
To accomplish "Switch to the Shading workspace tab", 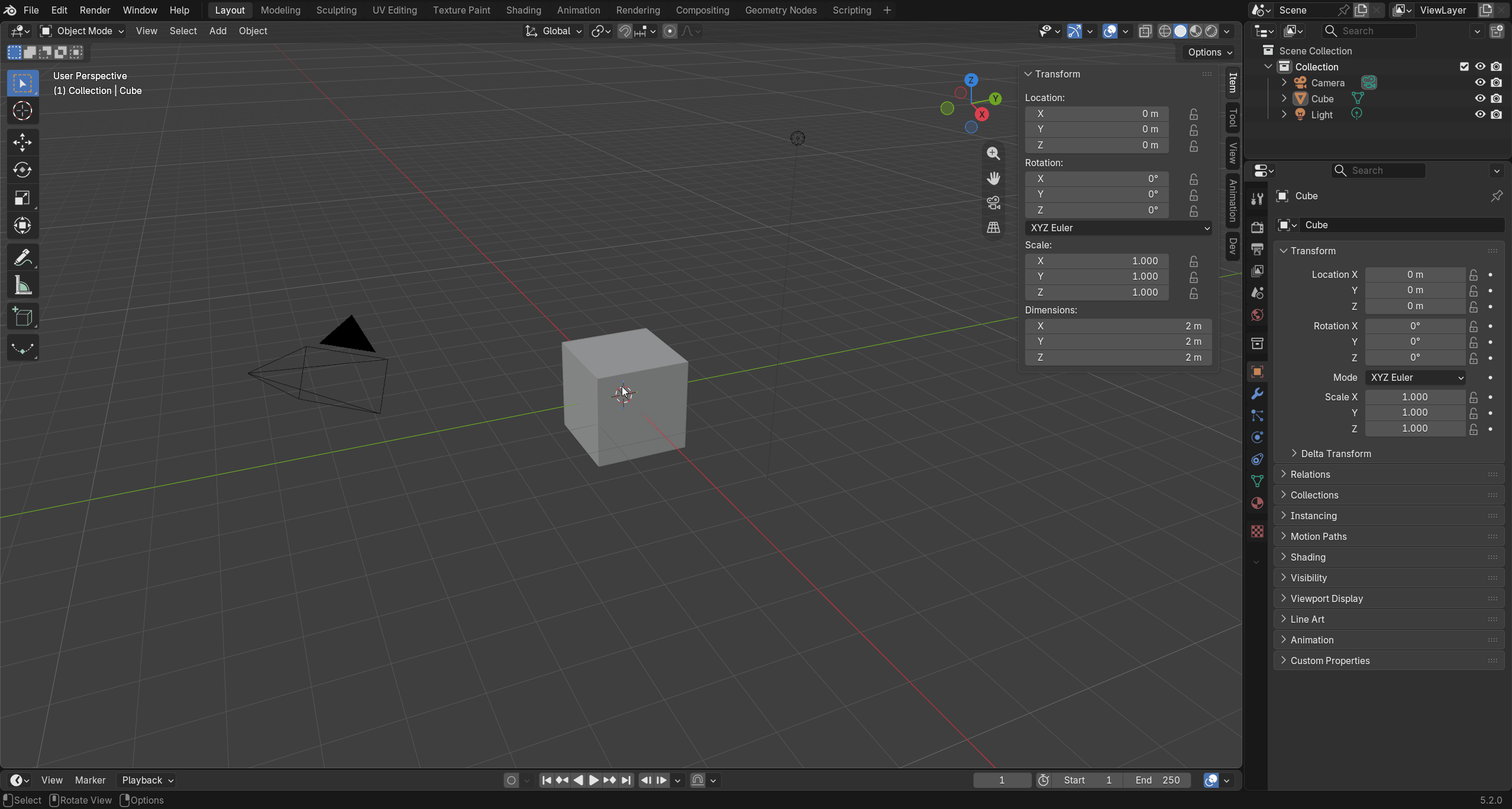I will (524, 10).
